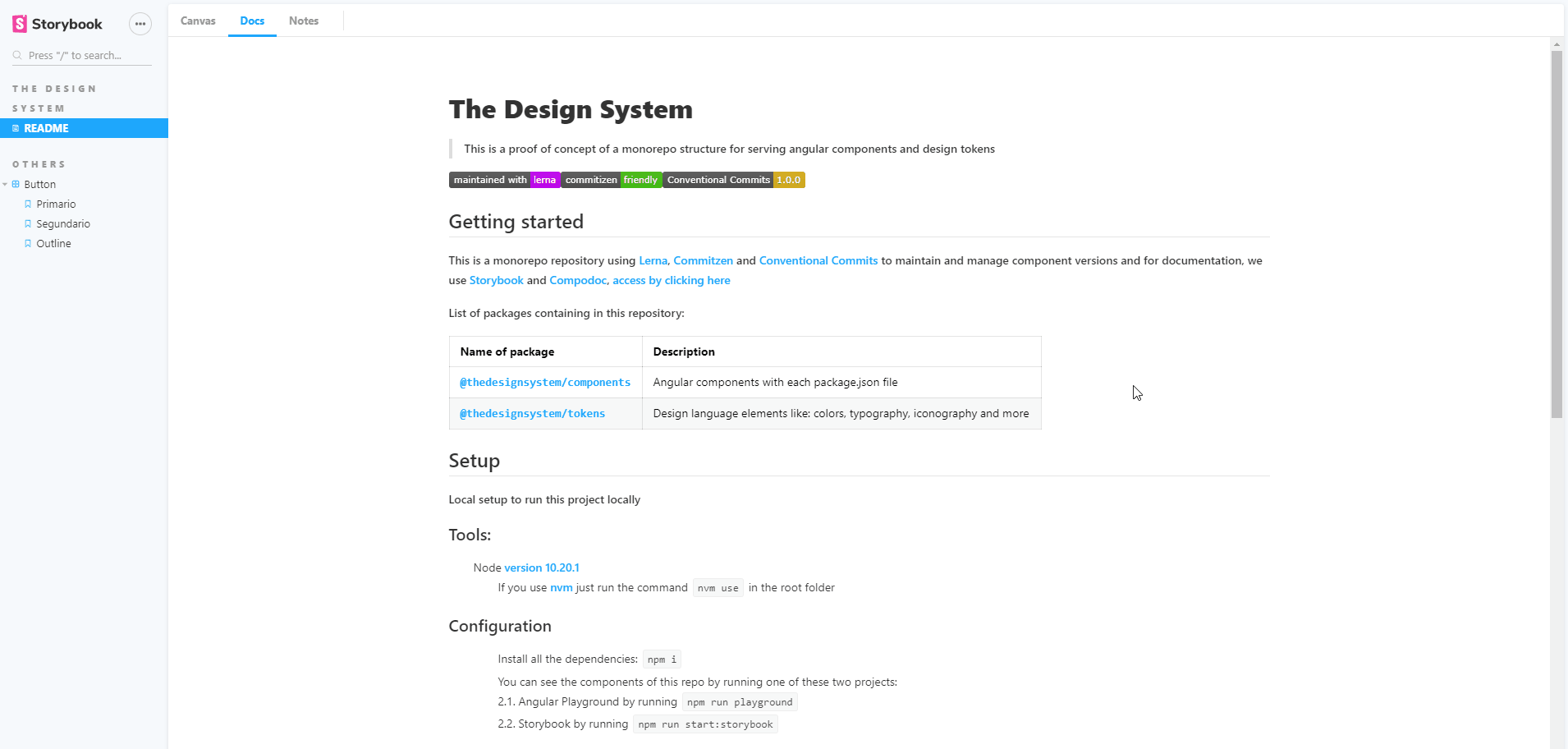Click 'Local setup to run this project locally'
Screen dimensions: 1568x749
[x=544, y=499]
